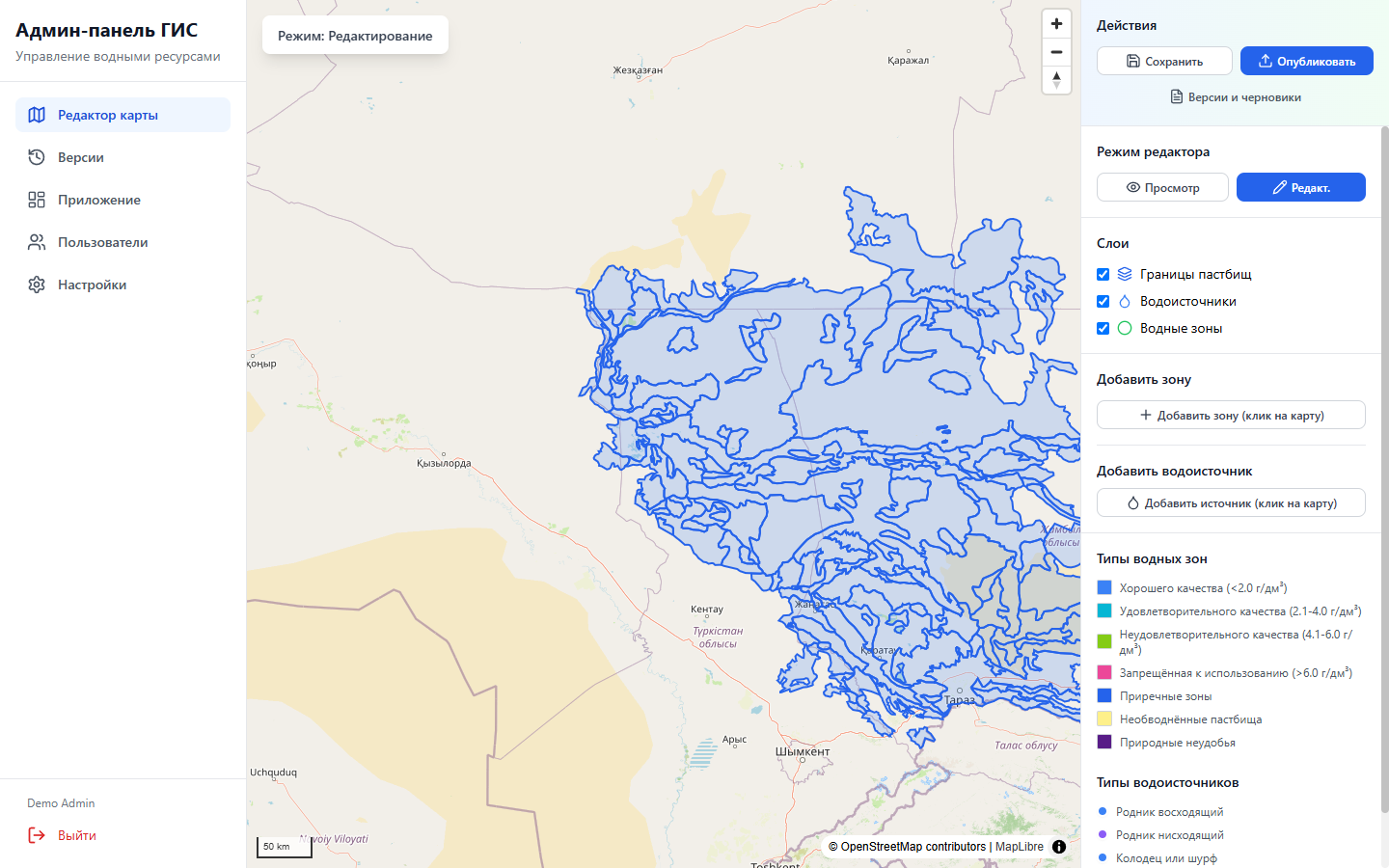Click the logout arrow icon

pyautogui.click(x=37, y=835)
